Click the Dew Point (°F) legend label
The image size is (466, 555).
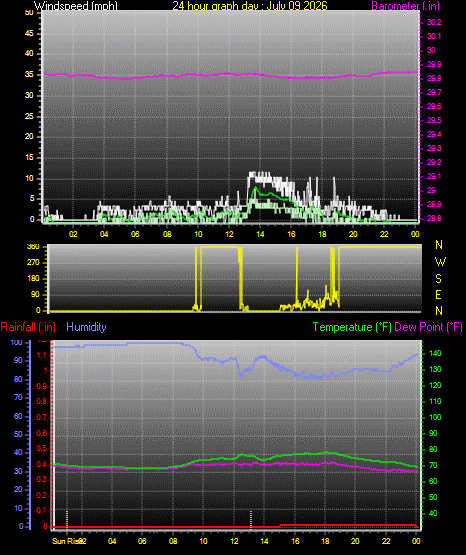pos(428,327)
